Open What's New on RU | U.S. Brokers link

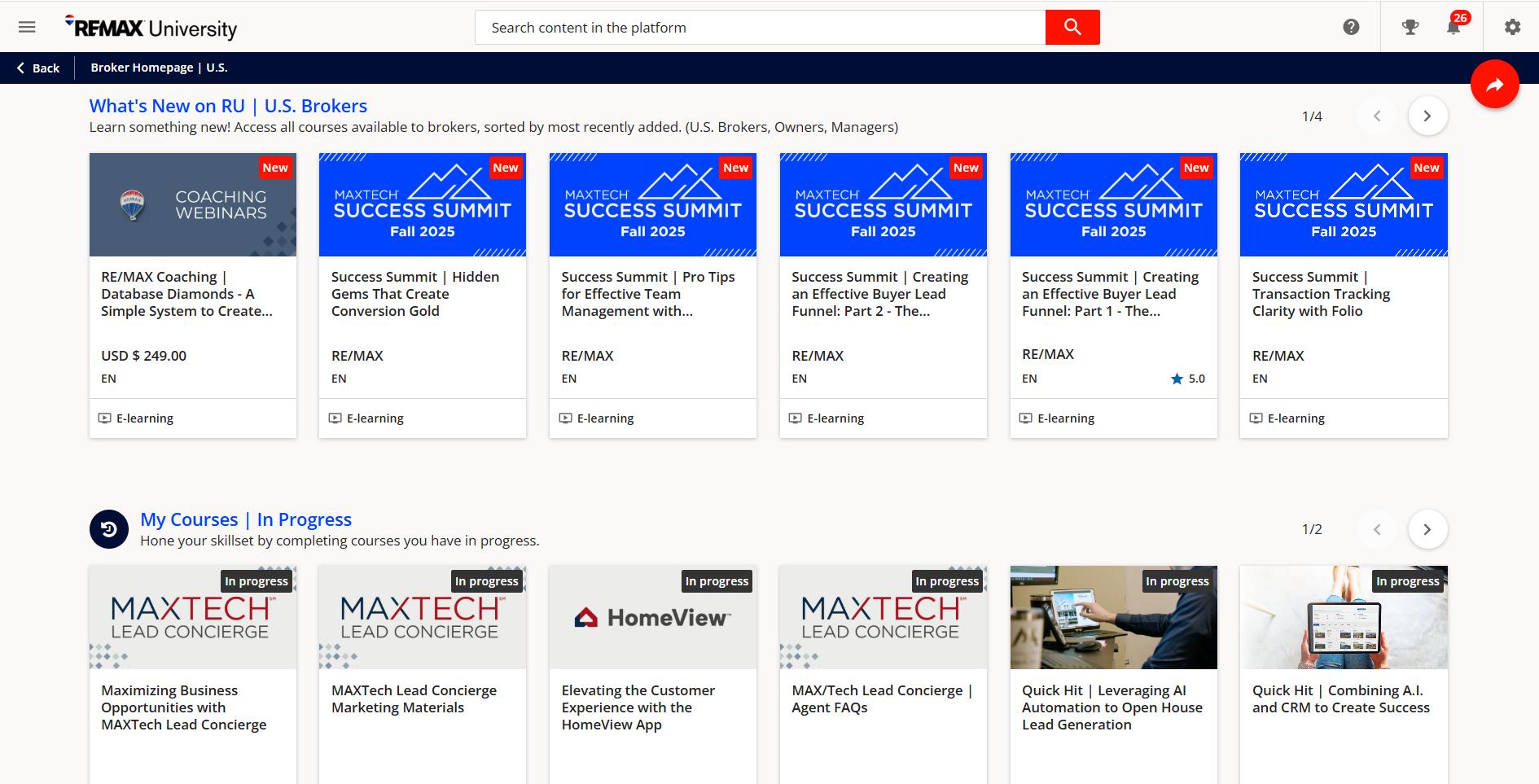(228, 106)
